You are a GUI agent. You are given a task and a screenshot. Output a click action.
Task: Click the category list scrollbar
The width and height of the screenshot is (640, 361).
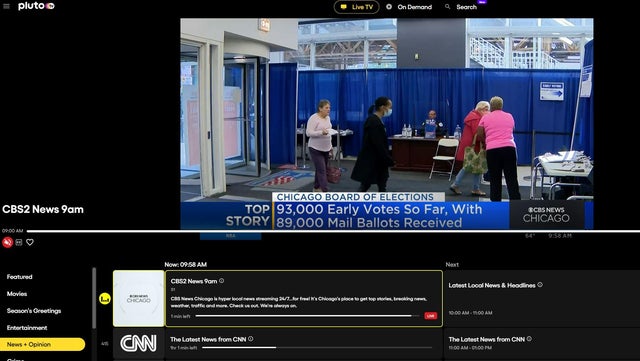(94, 298)
